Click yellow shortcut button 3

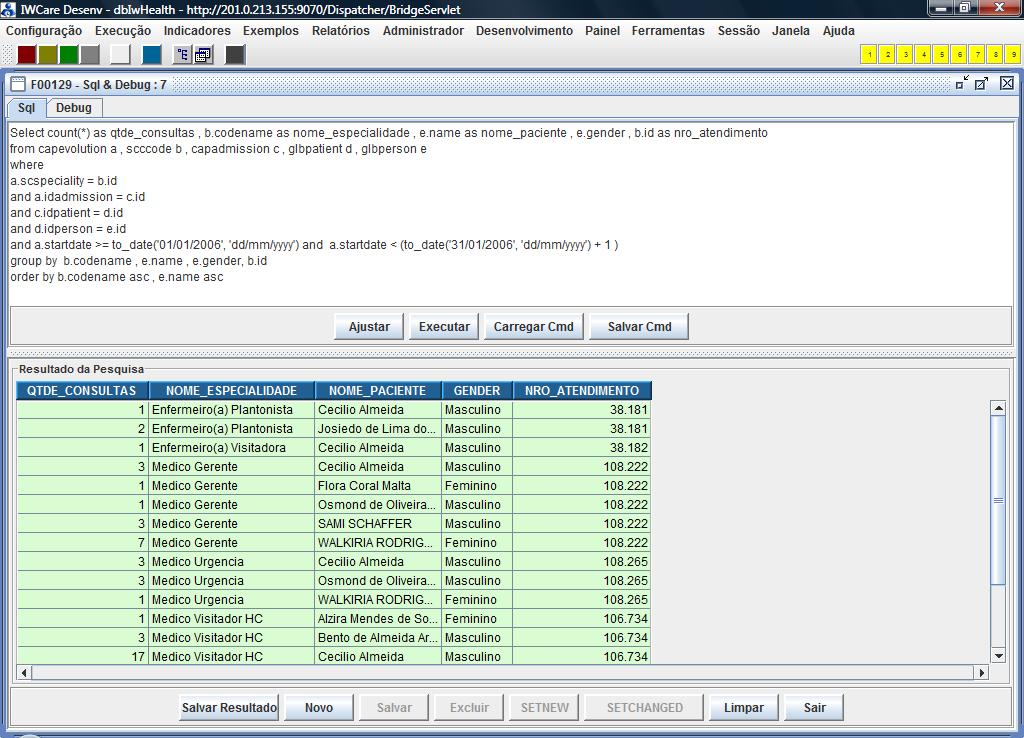[x=905, y=55]
